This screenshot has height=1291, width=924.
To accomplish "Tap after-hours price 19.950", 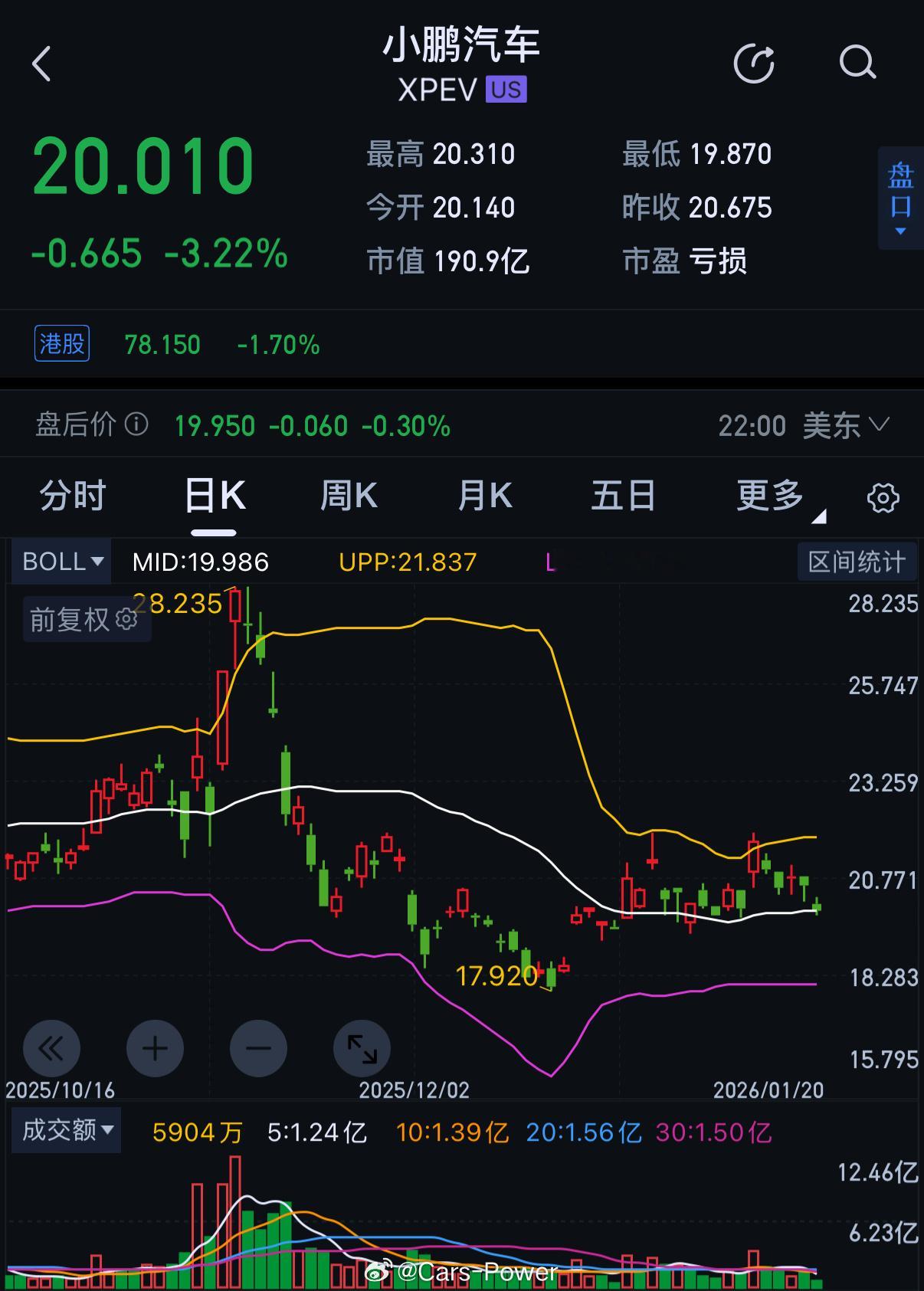I will pyautogui.click(x=215, y=426).
